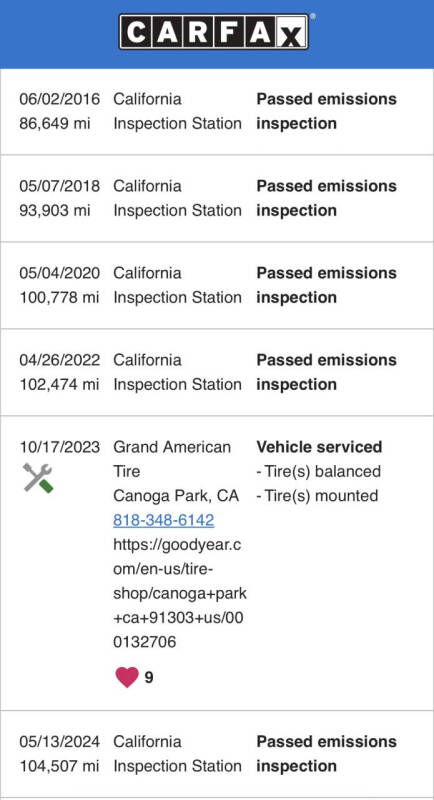Screen dimensions: 434x800
Task: Click Grand American Tire shop name
Action: click(x=172, y=459)
